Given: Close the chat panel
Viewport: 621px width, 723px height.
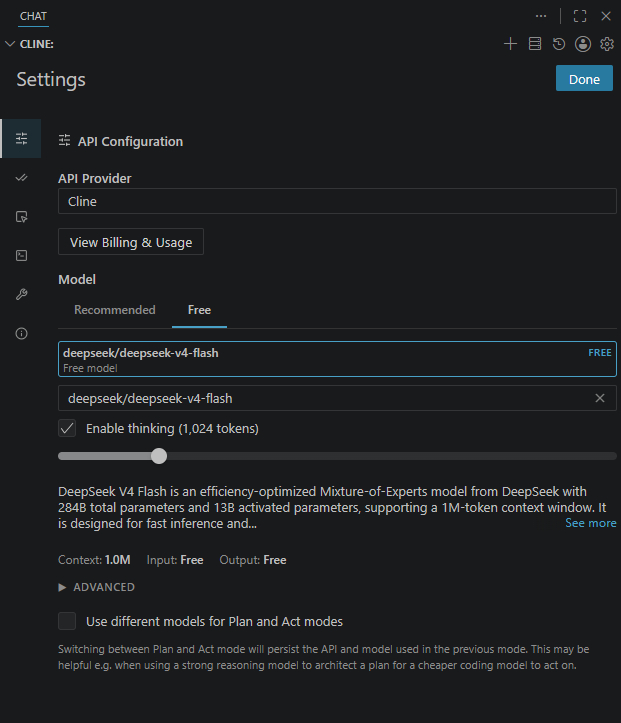Looking at the screenshot, I should 606,16.
